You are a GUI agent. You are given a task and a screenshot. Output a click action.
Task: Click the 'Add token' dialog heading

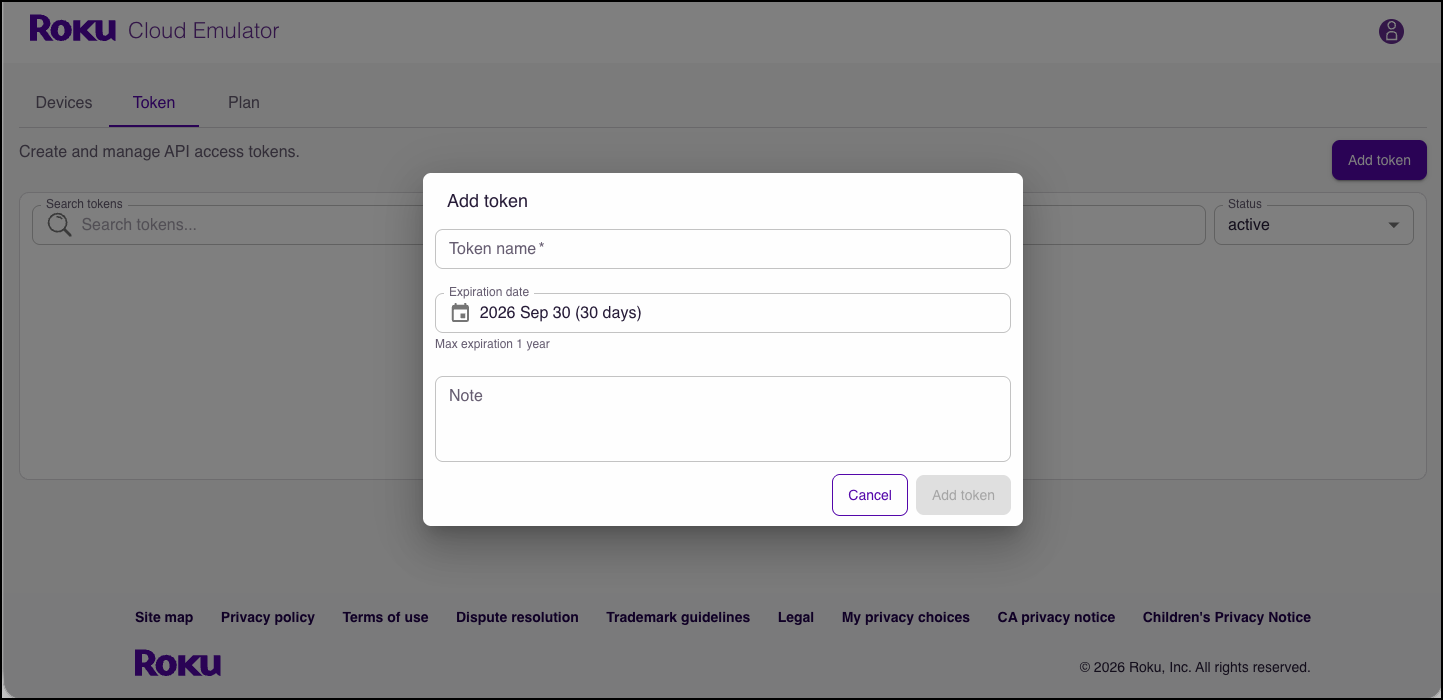click(x=487, y=201)
